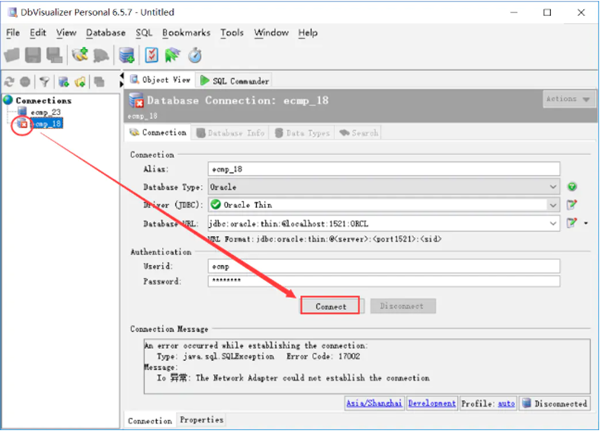The image size is (600, 431).
Task: Click the reload icon above Connections tree
Action: 9,81
